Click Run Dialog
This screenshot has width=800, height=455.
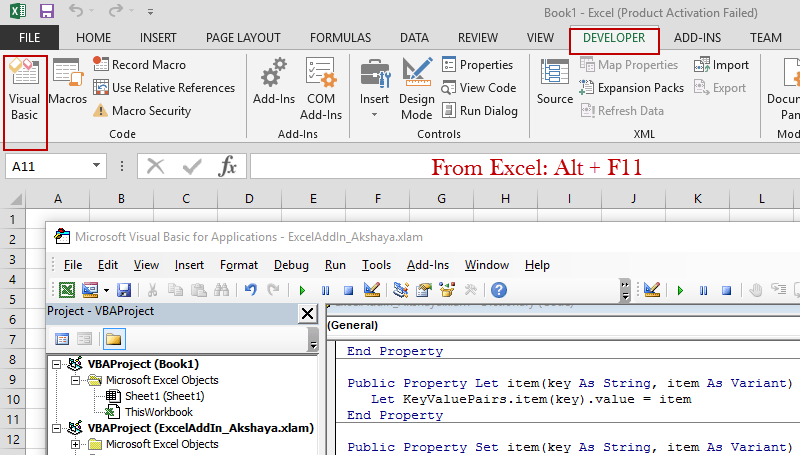pos(480,111)
